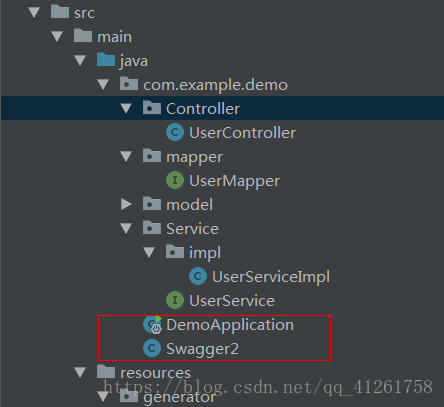Open DemoApplication file name
444x407 pixels.
(230, 325)
